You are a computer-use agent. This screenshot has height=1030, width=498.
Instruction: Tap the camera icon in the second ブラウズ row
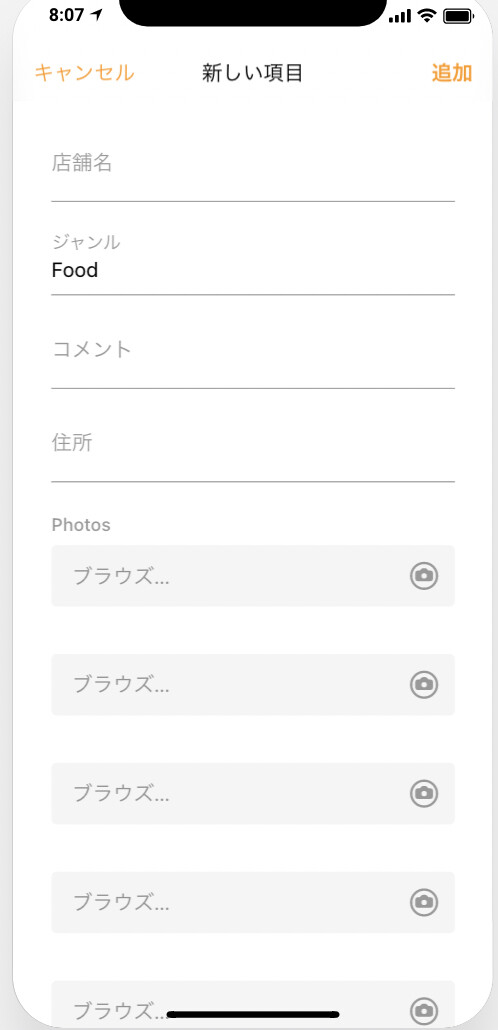[x=424, y=684]
